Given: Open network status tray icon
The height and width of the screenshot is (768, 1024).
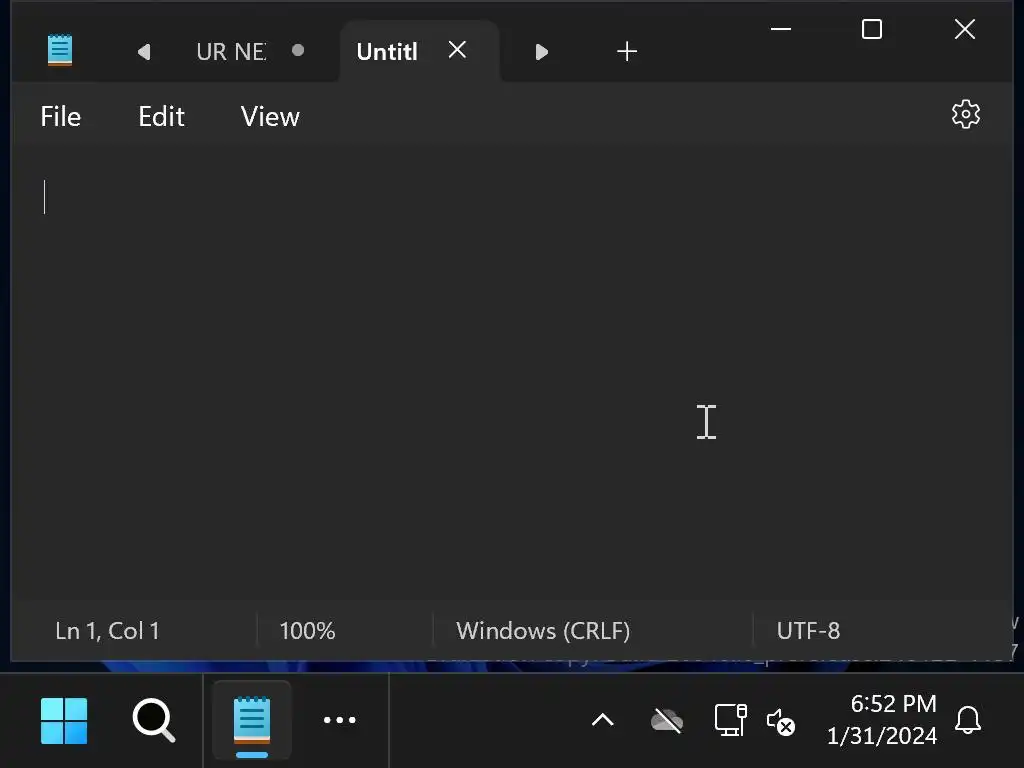Looking at the screenshot, I should (730, 720).
